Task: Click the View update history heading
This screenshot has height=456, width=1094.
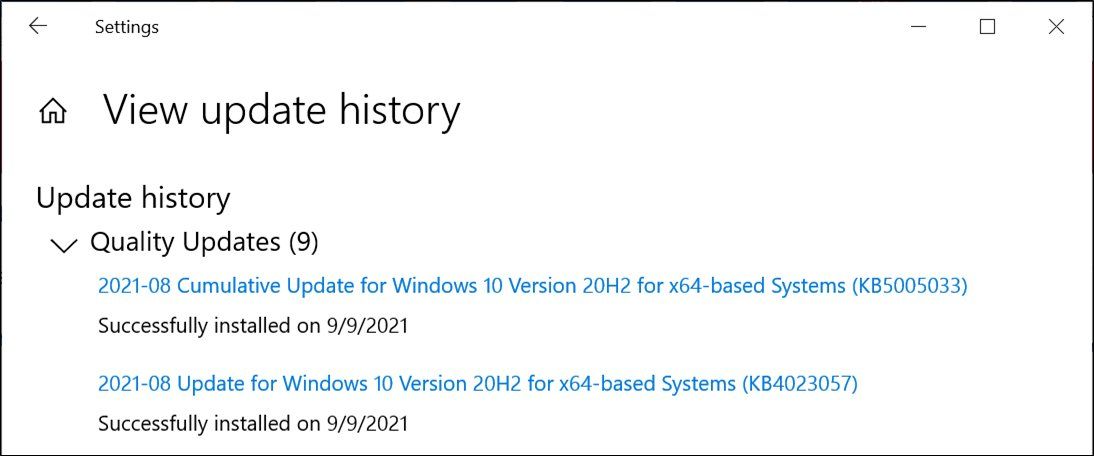Action: [282, 110]
